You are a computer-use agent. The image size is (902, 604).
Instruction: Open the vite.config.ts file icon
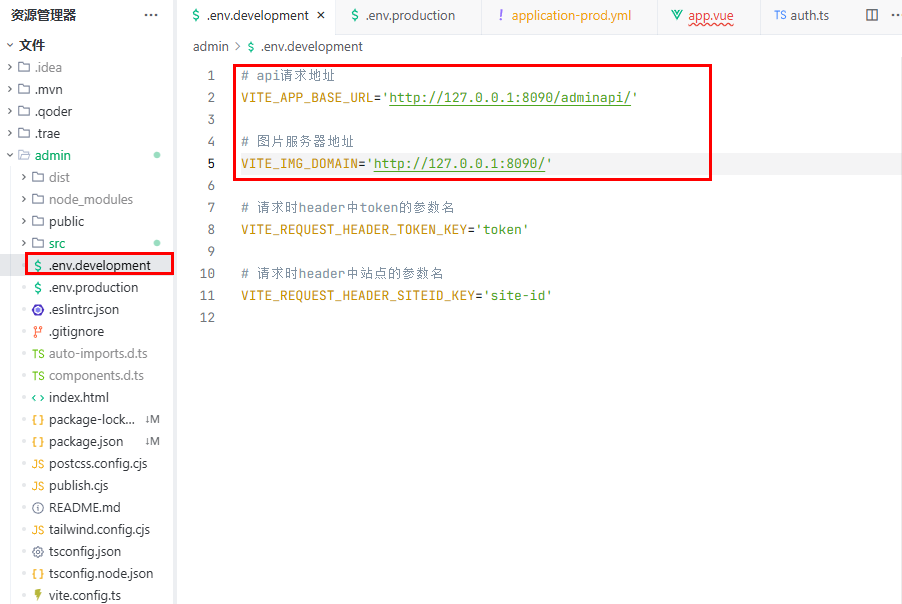coord(38,595)
